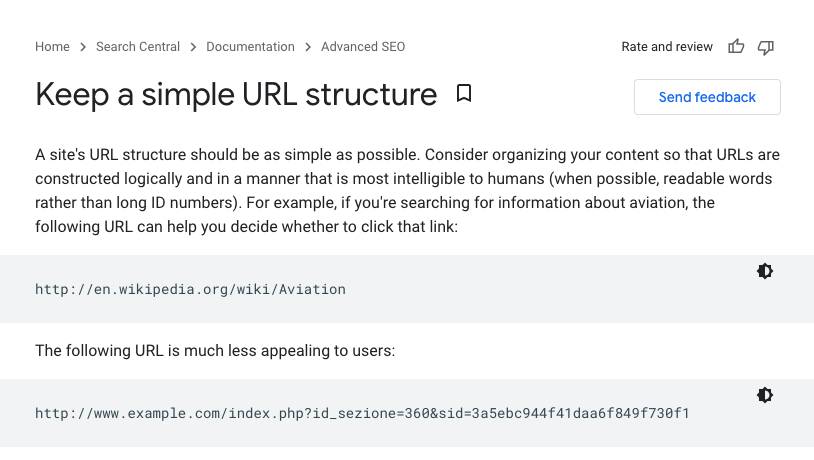This screenshot has width=814, height=460.
Task: Click the Rate and review label
Action: [x=667, y=47]
